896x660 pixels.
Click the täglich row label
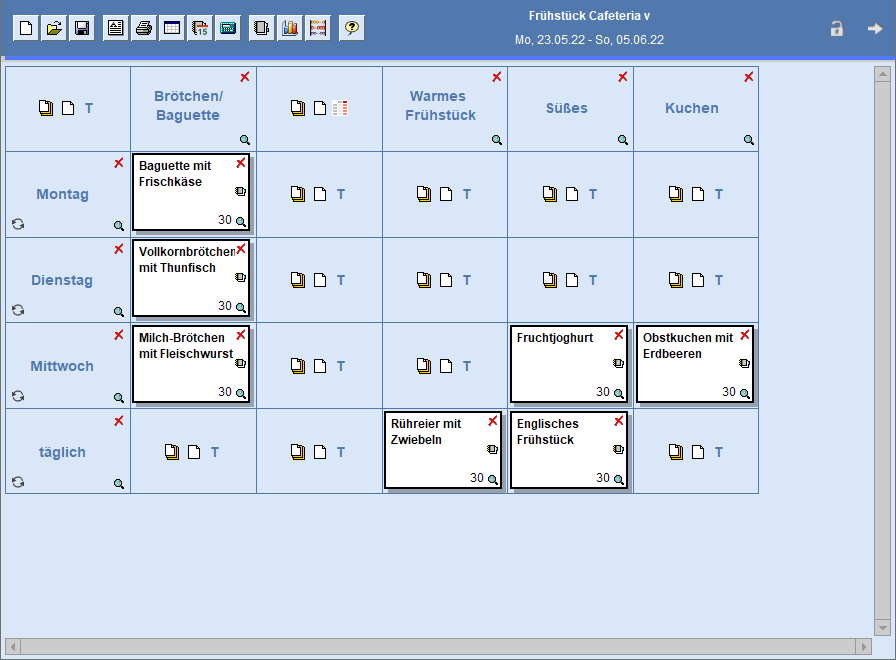coord(62,452)
